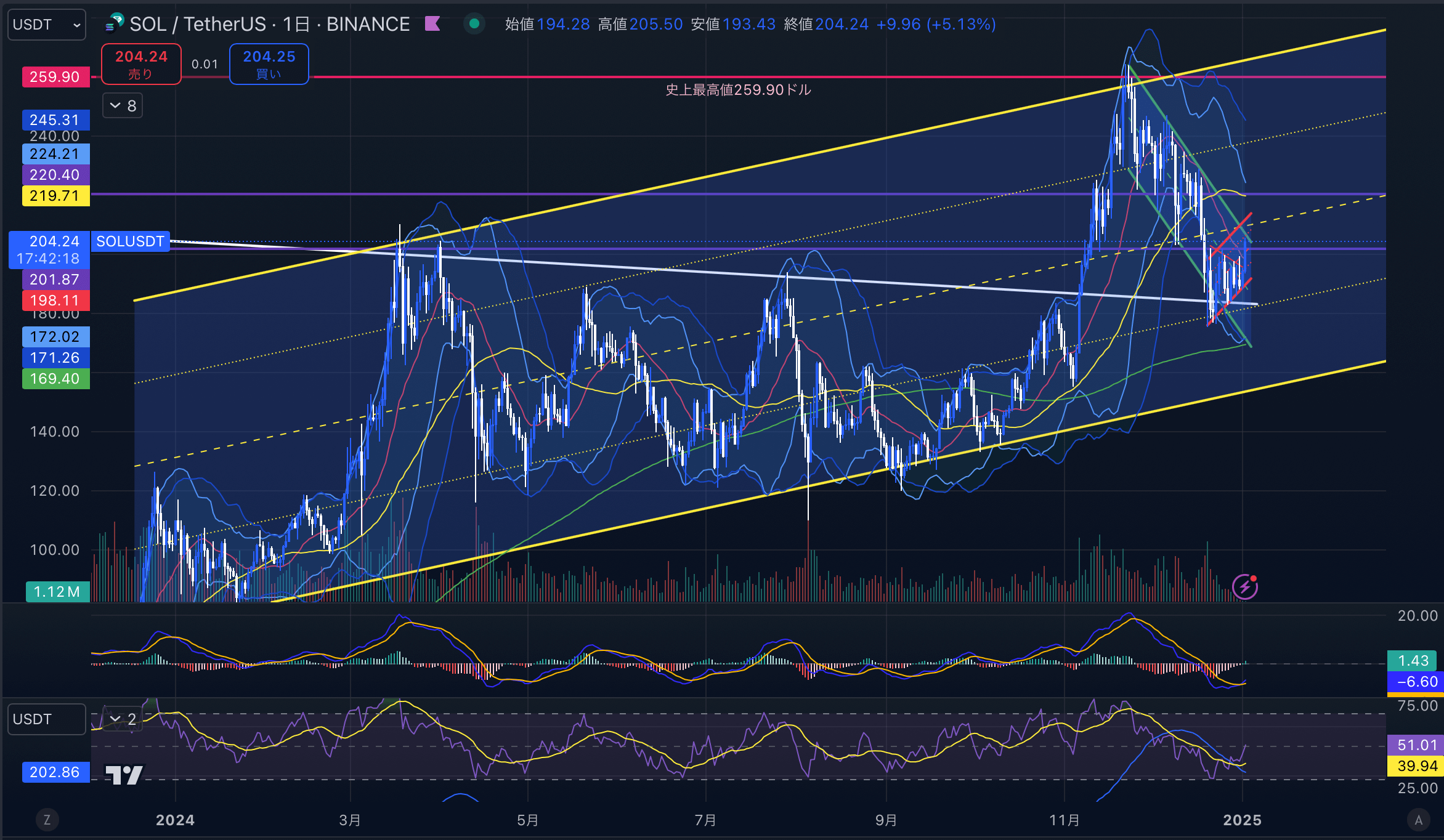Open the USDT dropdown in bottom pane
The height and width of the screenshot is (840, 1444).
(x=47, y=719)
